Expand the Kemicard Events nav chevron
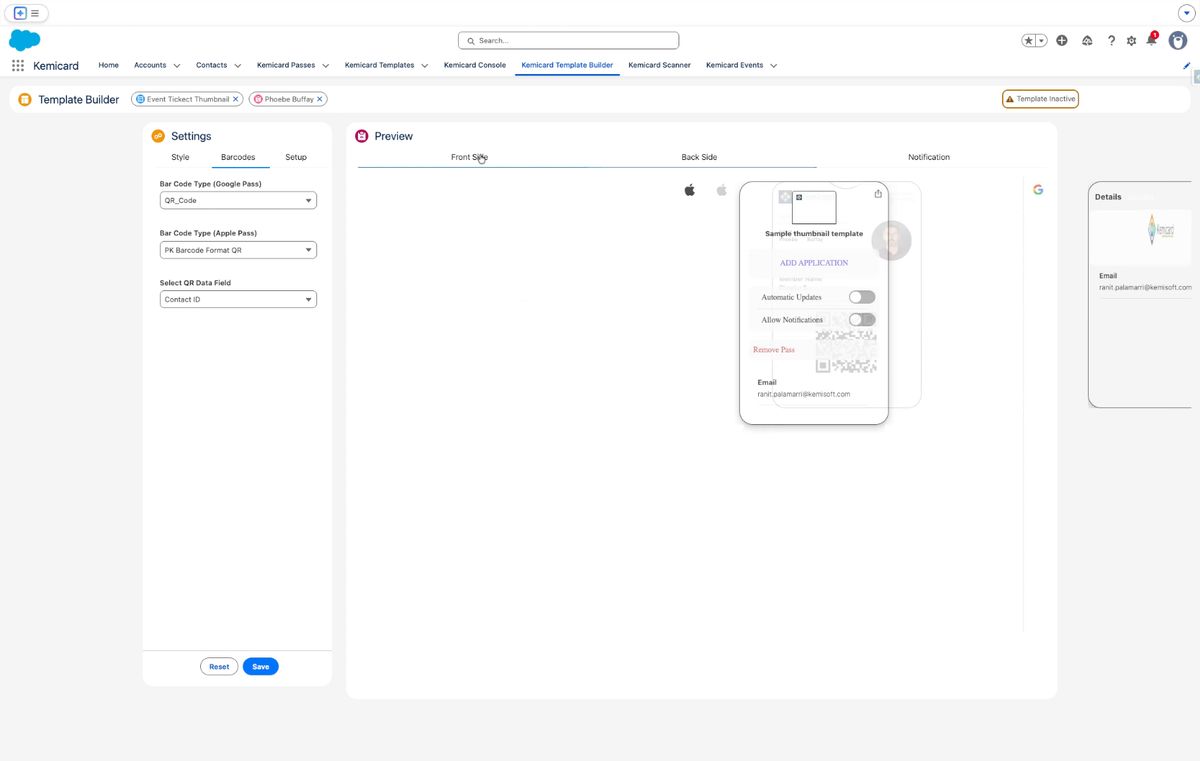The image size is (1200, 761). coord(774,66)
